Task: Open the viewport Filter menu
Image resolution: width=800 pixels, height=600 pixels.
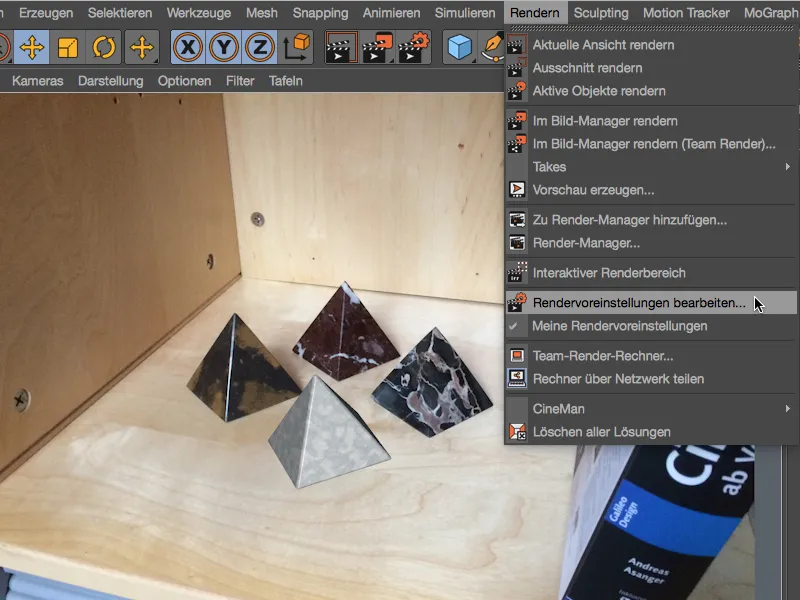Action: pos(240,81)
